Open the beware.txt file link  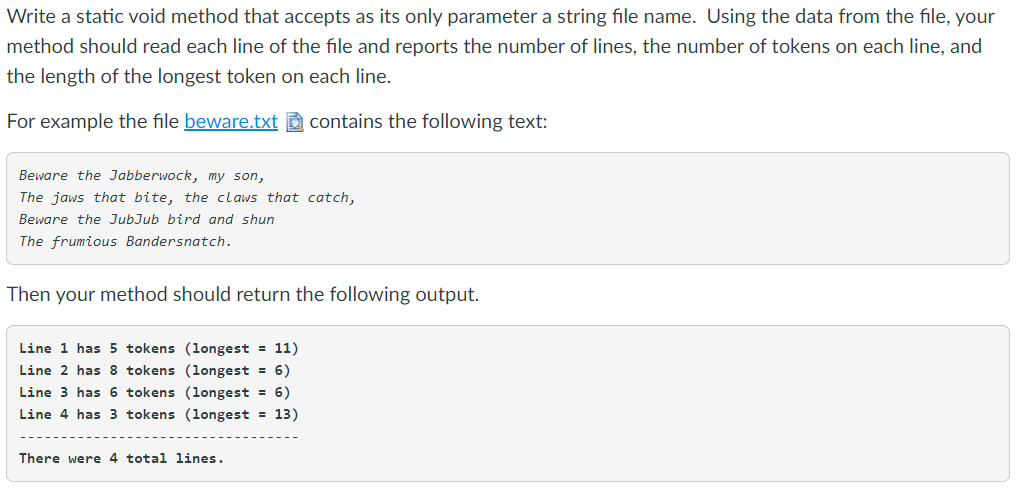(231, 122)
